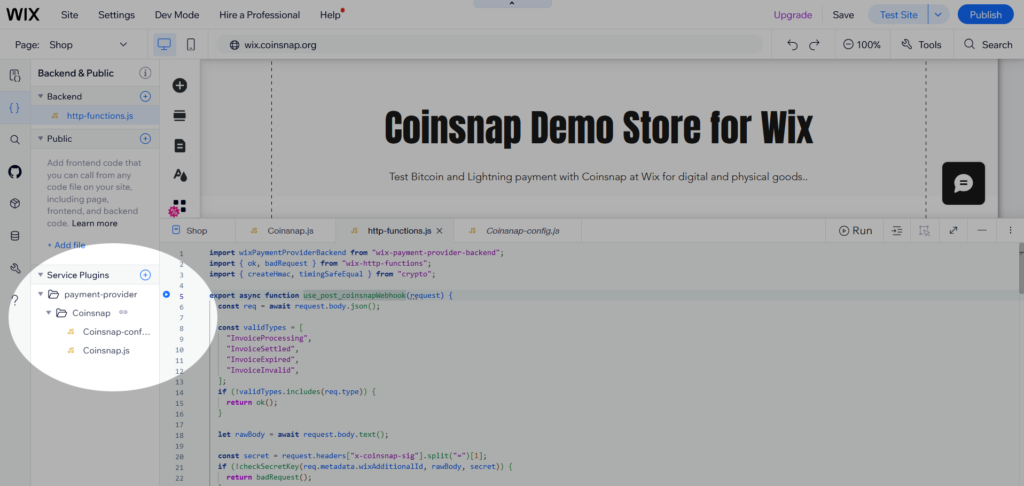
Task: Open the Dev Mode menu
Action: (x=176, y=15)
